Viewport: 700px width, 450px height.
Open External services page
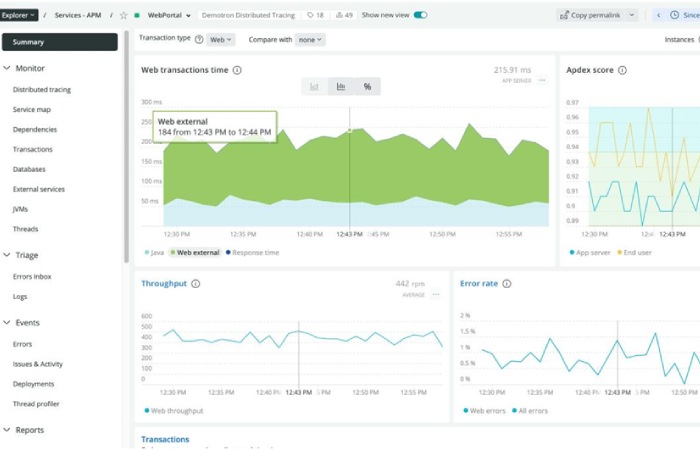[x=39, y=189]
